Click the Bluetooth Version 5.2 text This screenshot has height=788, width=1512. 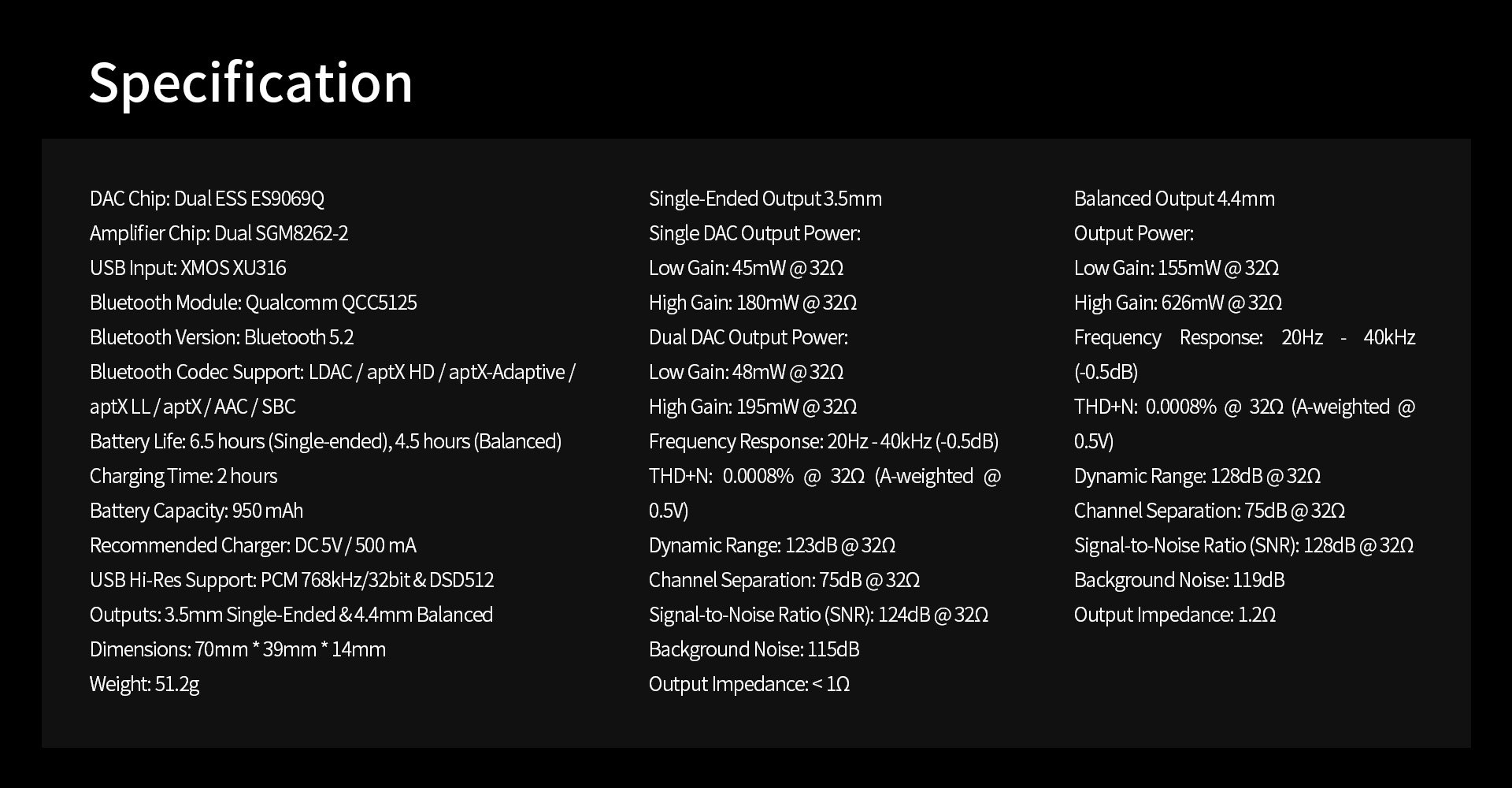[x=221, y=337]
